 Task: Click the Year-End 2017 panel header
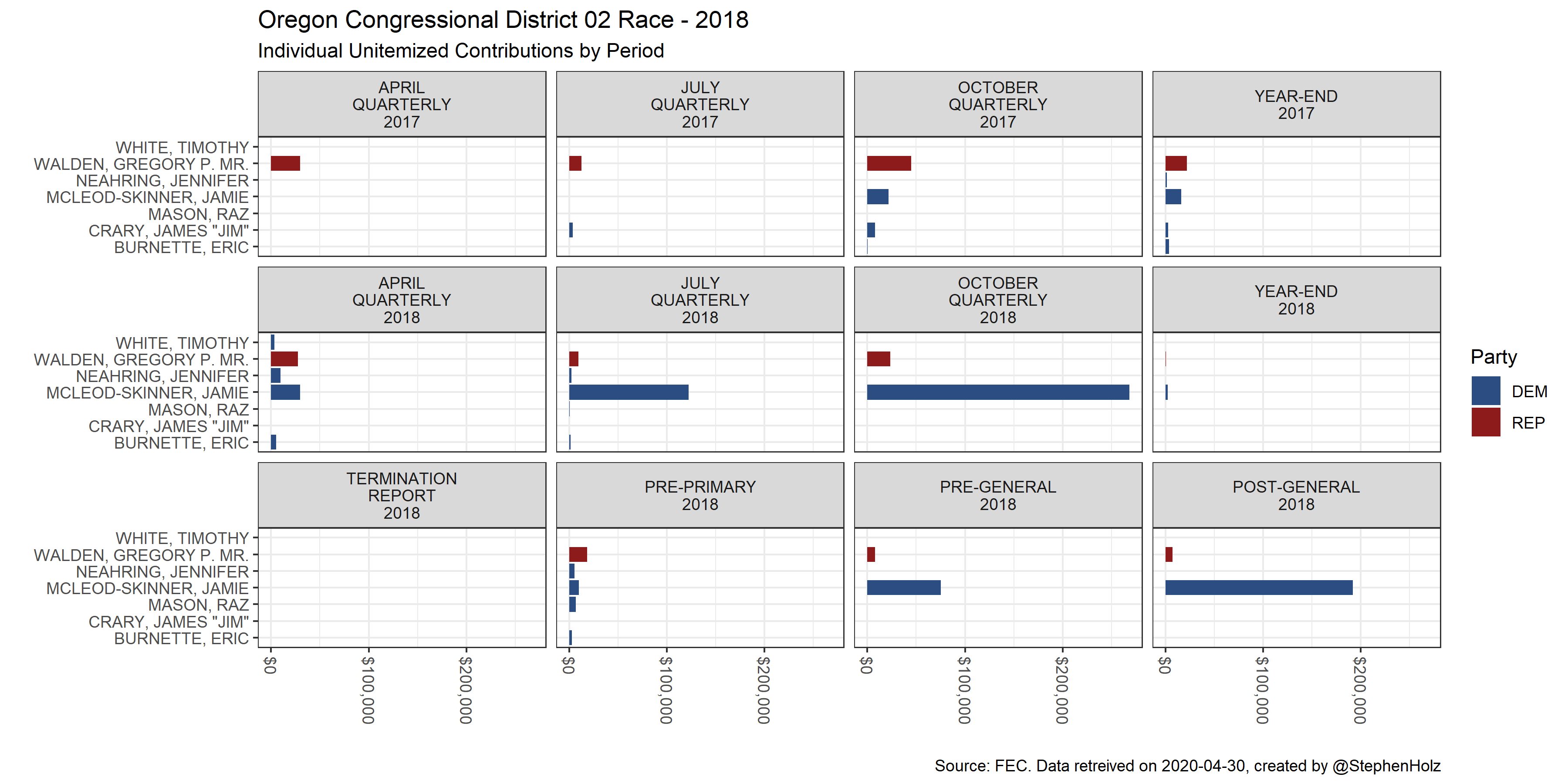tap(1296, 104)
